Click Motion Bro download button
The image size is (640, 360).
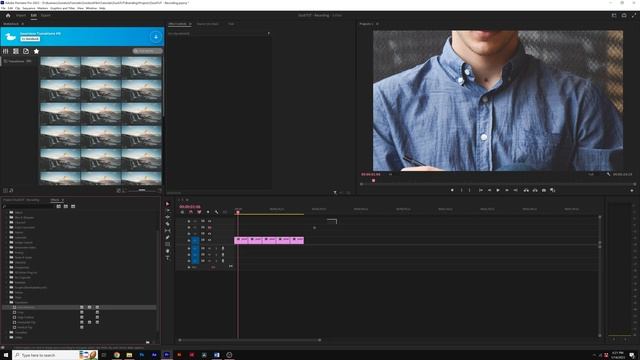pyautogui.click(x=156, y=37)
